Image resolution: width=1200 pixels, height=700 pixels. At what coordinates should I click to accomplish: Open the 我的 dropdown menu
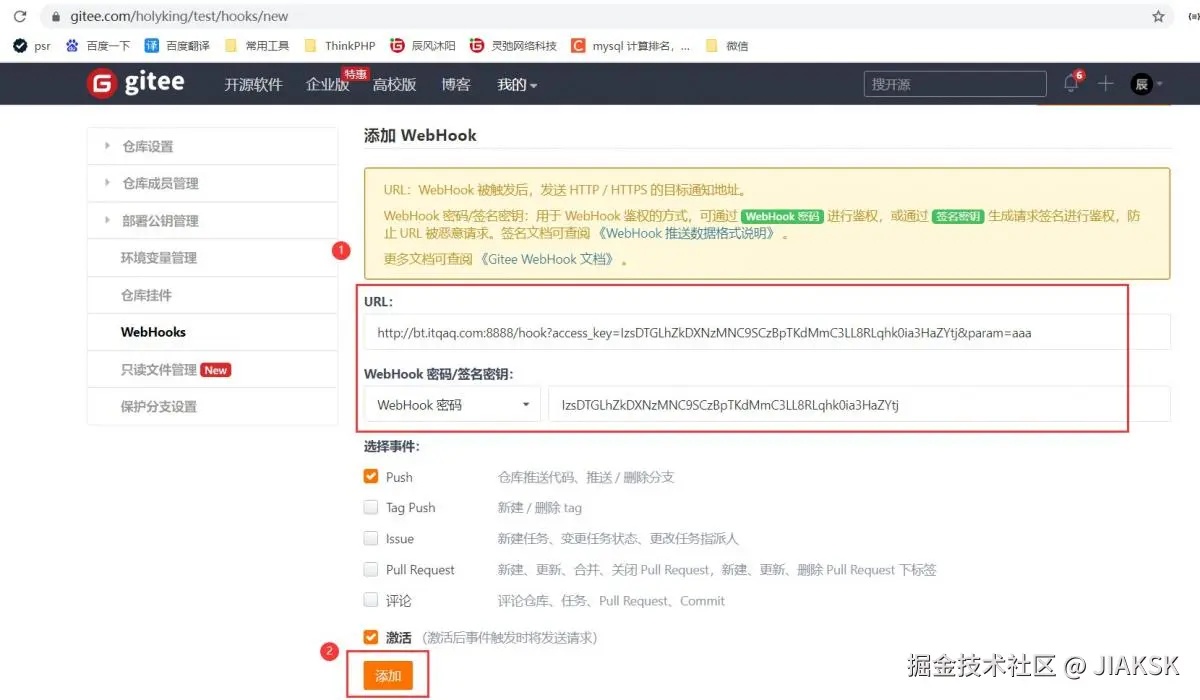click(x=517, y=85)
